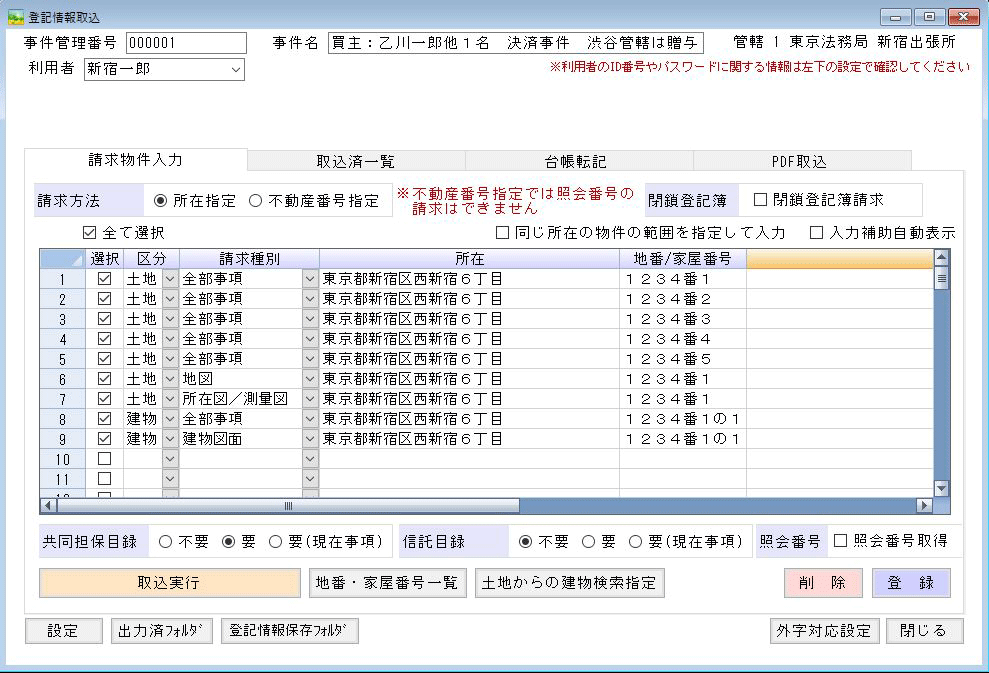The image size is (989, 673).
Task: Open 請求種別 dropdown in row 6
Action: tap(309, 379)
